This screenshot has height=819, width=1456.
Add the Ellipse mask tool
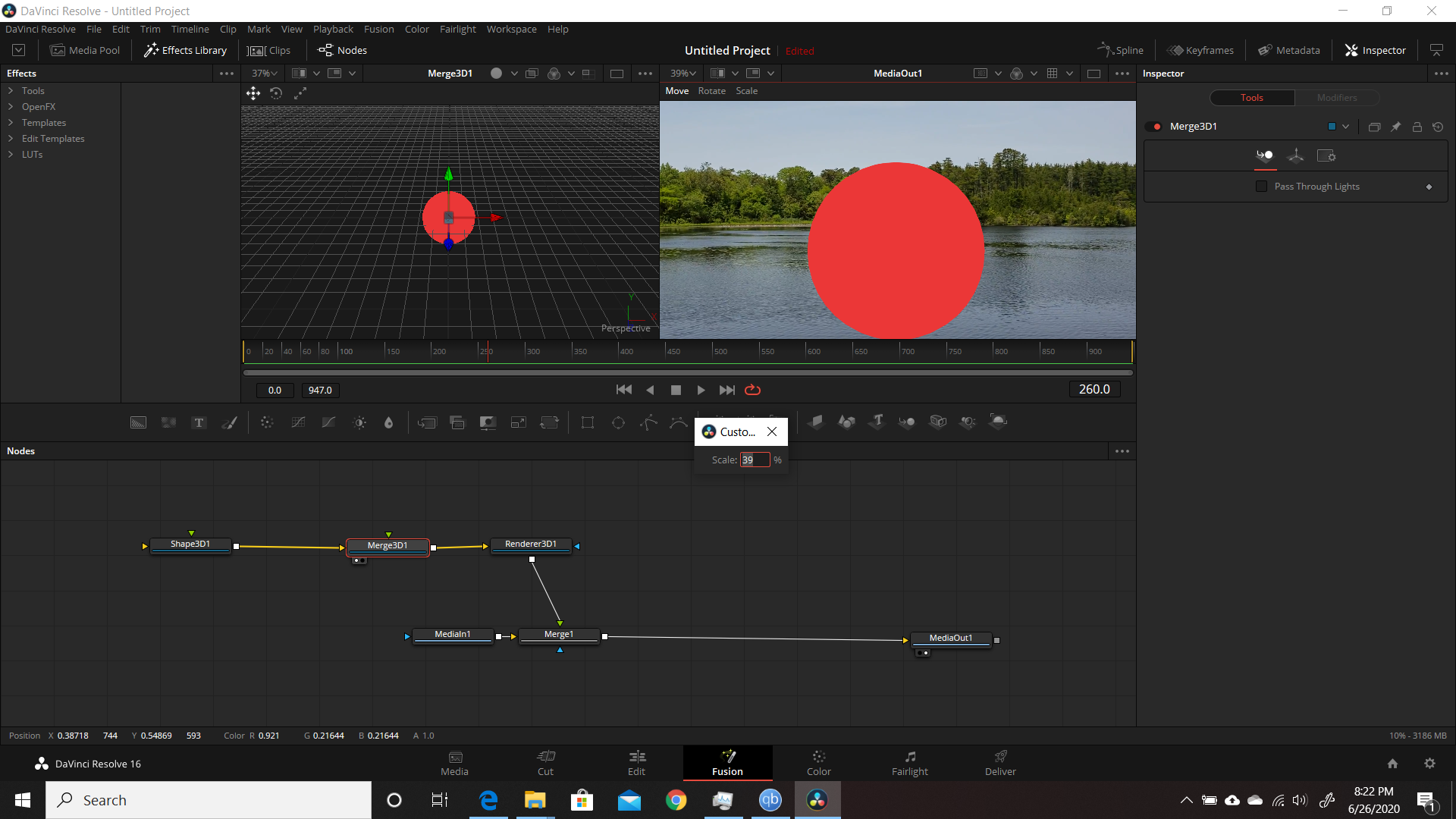[x=618, y=422]
